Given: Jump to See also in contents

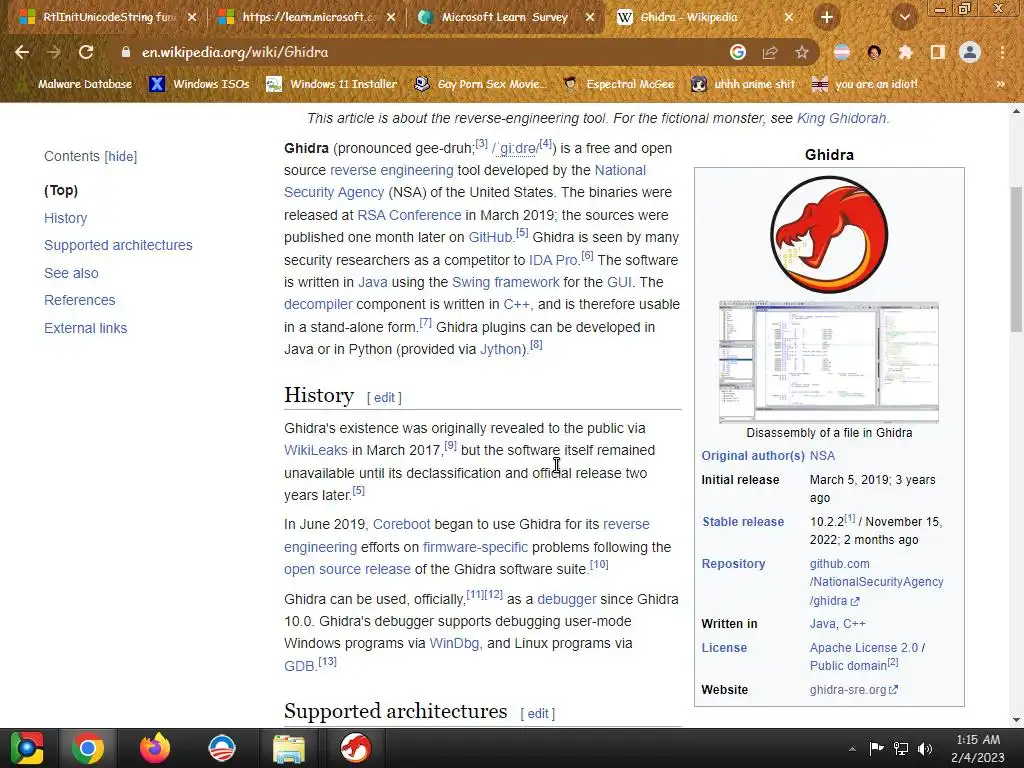Looking at the screenshot, I should [x=71, y=273].
